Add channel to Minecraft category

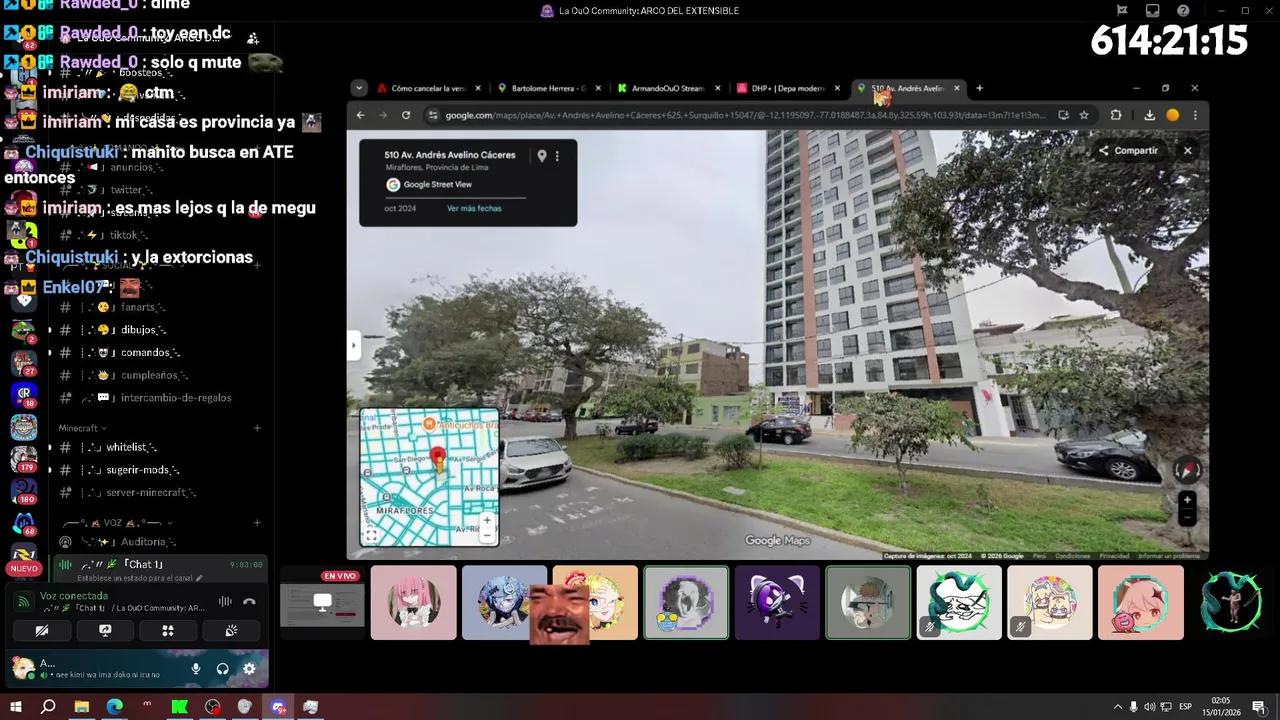point(257,428)
